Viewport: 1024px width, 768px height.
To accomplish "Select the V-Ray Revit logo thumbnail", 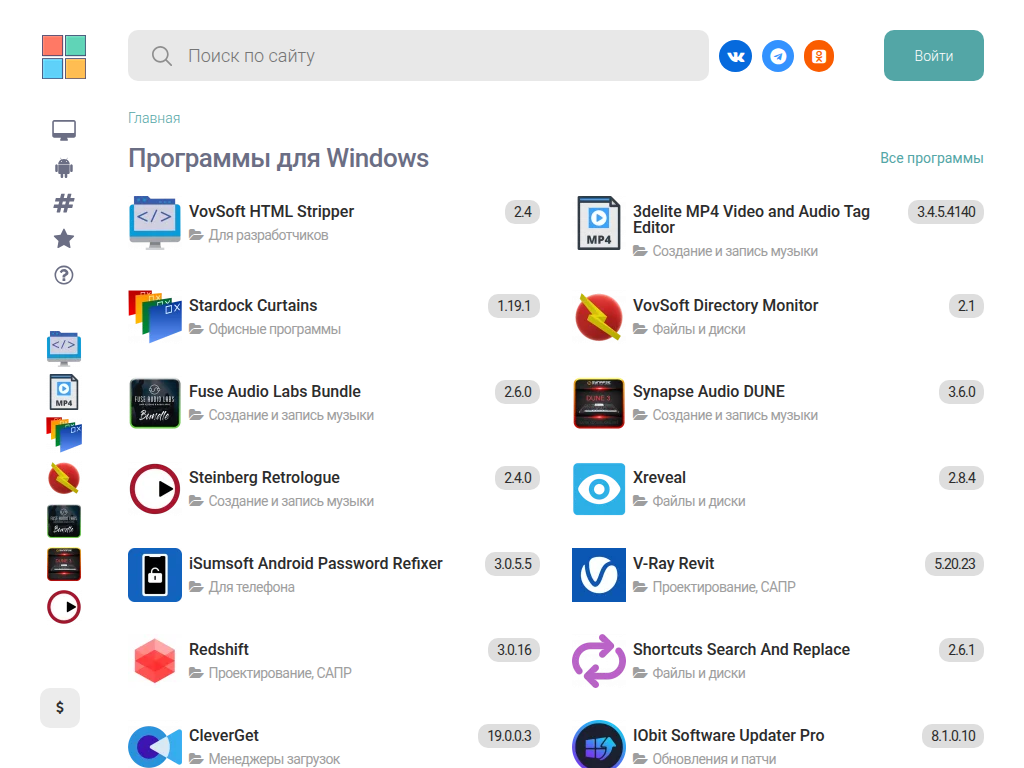I will [599, 575].
